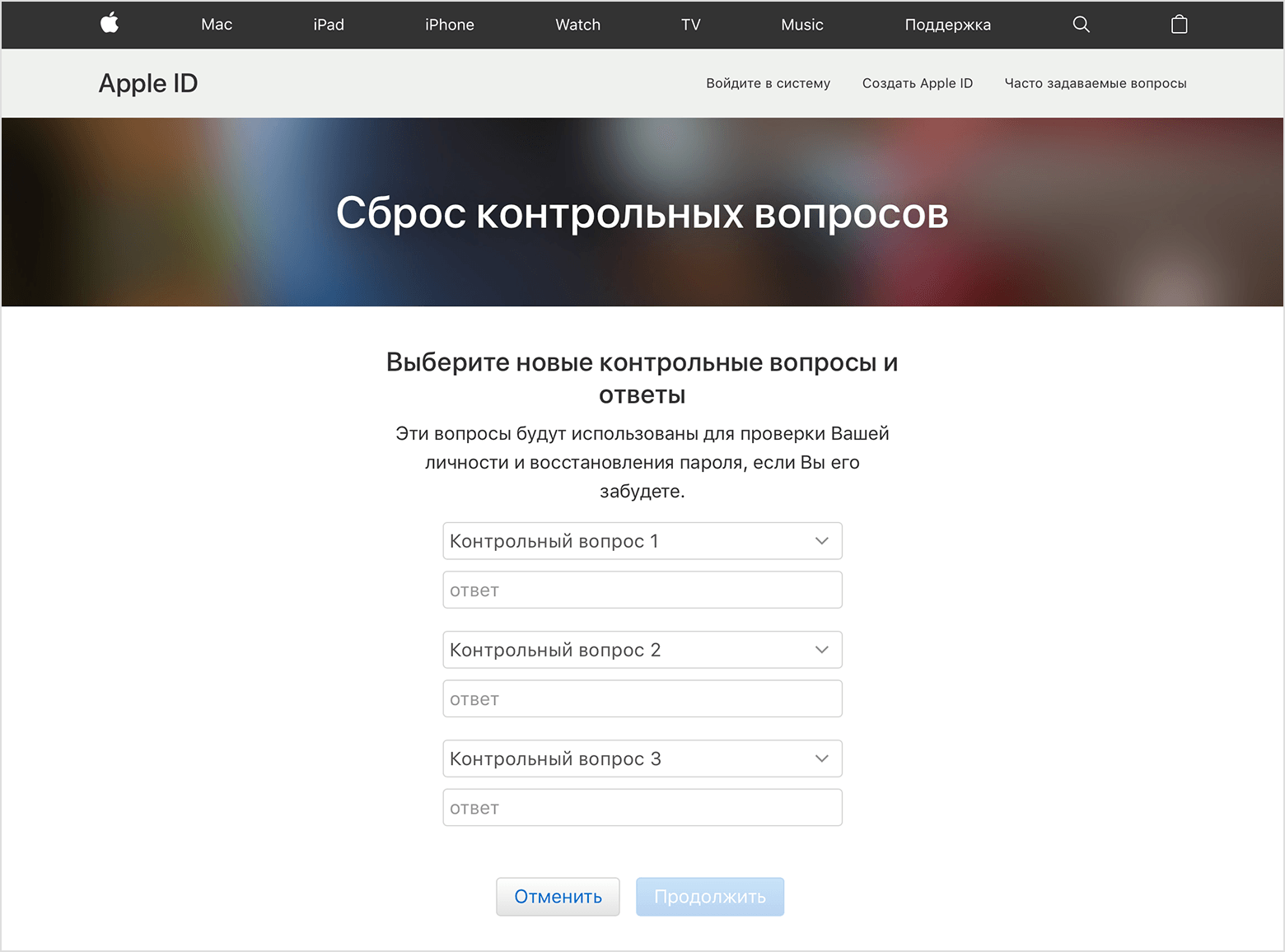The image size is (1285, 952).
Task: Open the search magnifier icon
Action: click(1081, 25)
